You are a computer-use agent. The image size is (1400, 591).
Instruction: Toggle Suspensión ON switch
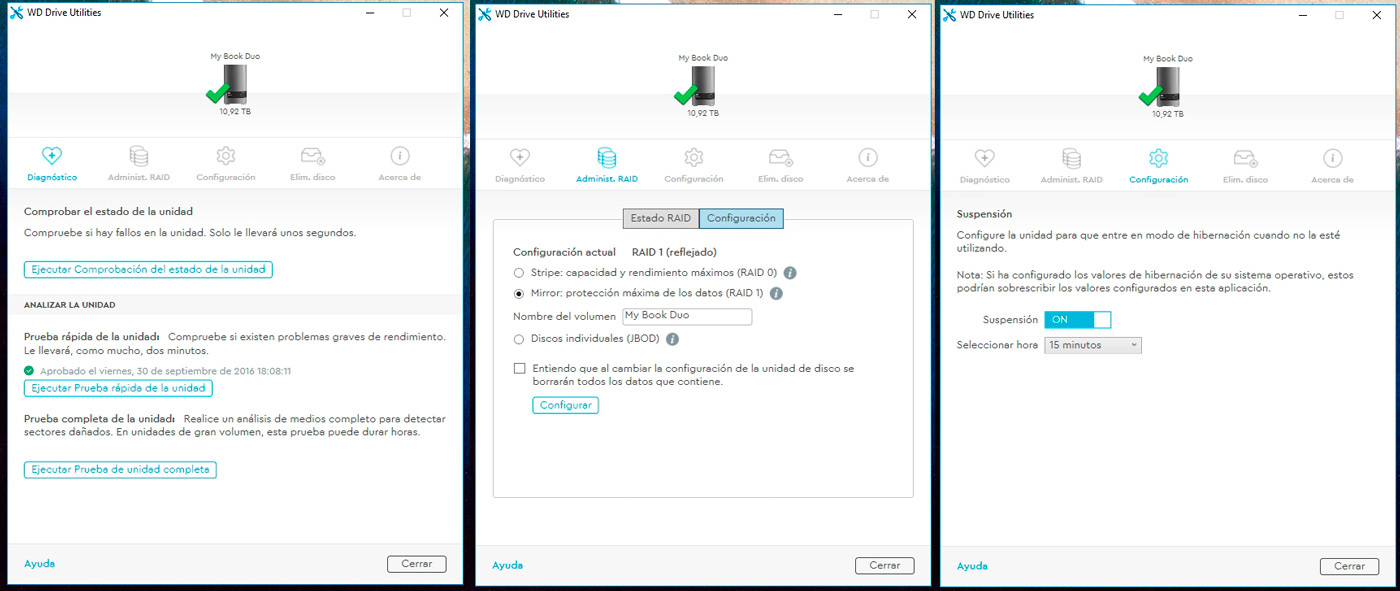(1077, 320)
